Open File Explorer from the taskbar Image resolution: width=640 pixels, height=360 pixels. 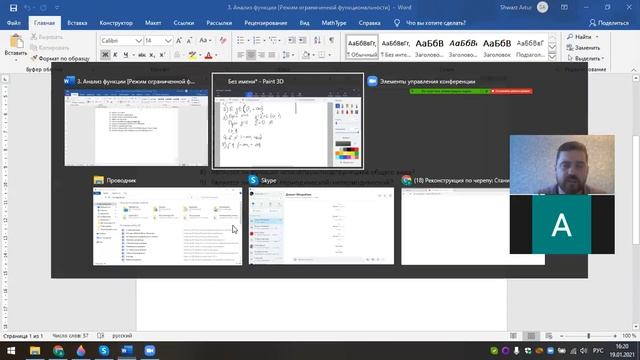coord(35,351)
